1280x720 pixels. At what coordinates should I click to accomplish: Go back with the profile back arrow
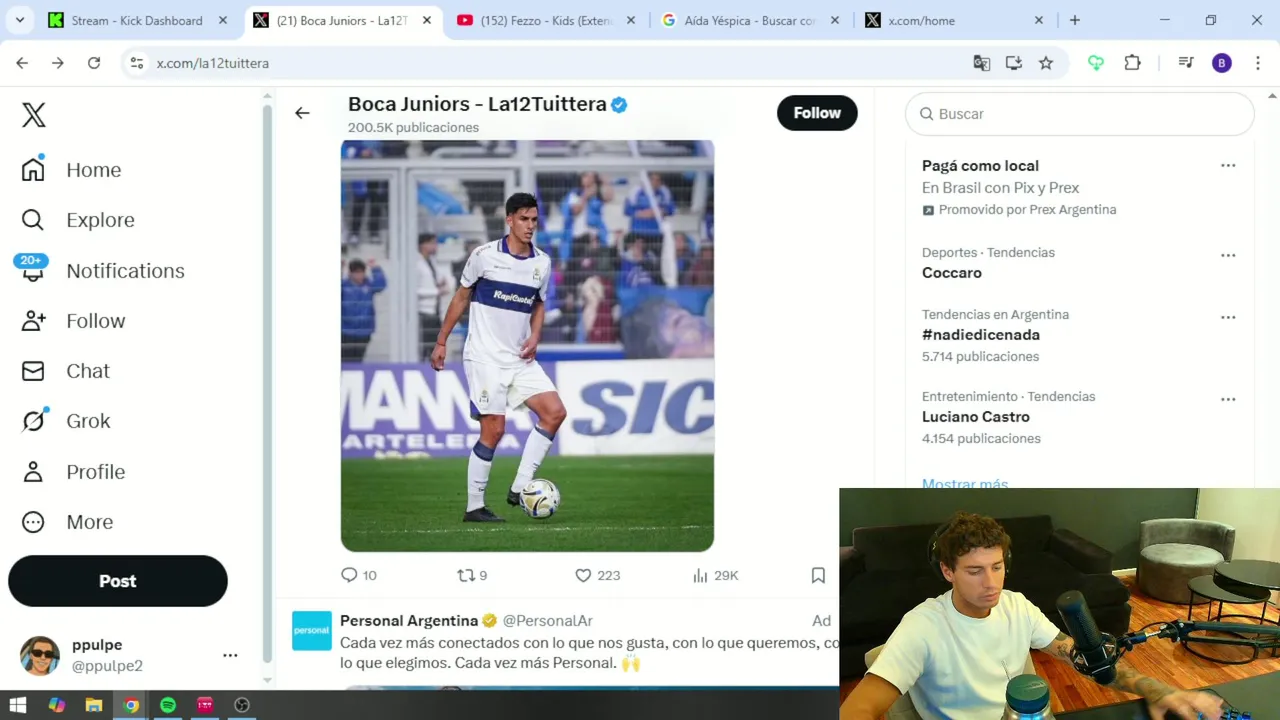[x=302, y=113]
